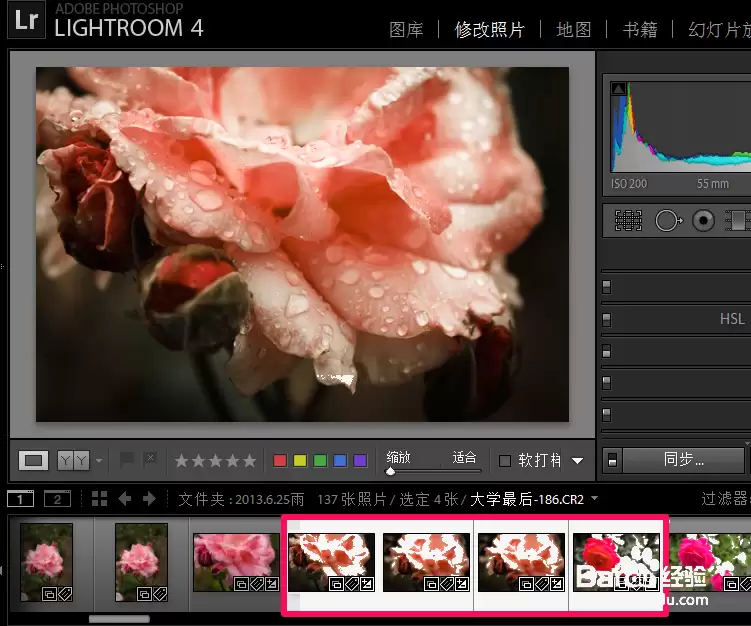This screenshot has width=751, height=626.
Task: Click the 137 张照片 count text
Action: point(352,500)
